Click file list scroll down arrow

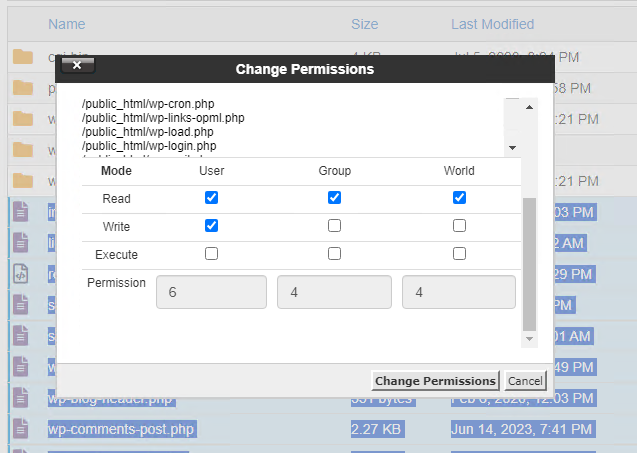point(513,148)
